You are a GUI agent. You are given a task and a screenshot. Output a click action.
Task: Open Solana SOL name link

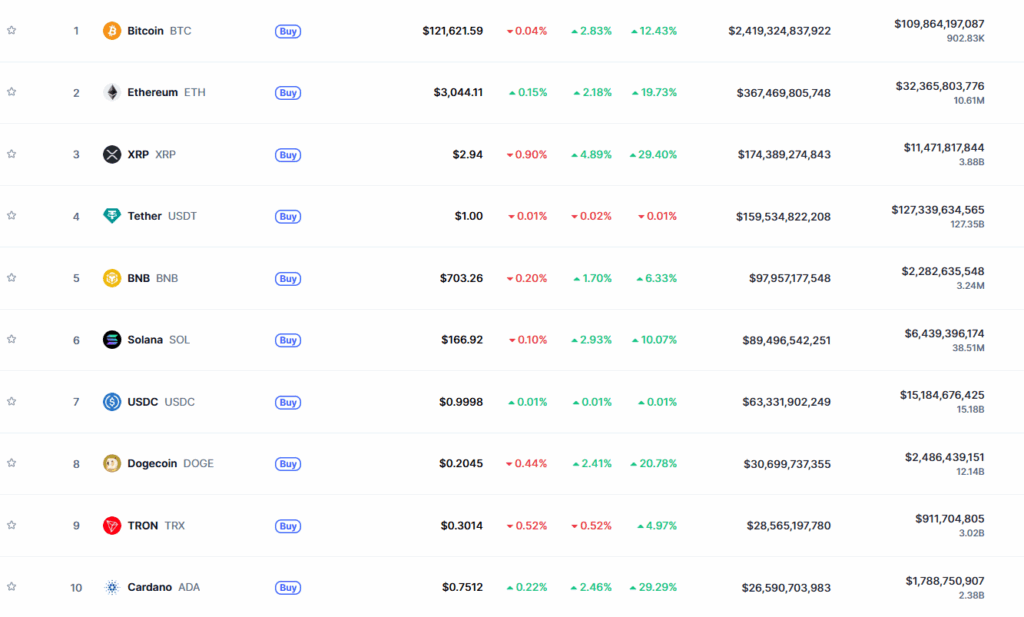coord(159,340)
